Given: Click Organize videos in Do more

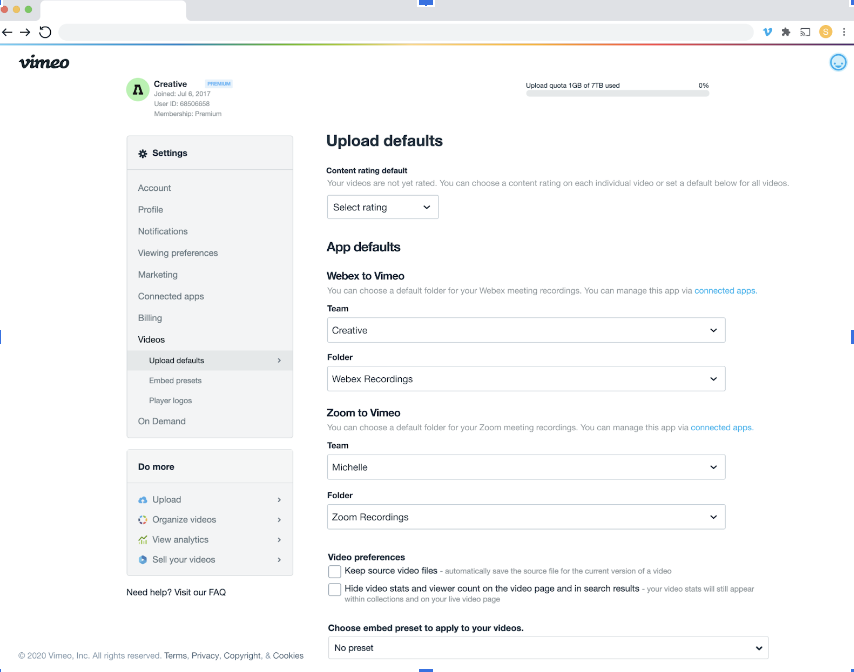Looking at the screenshot, I should click(x=184, y=520).
